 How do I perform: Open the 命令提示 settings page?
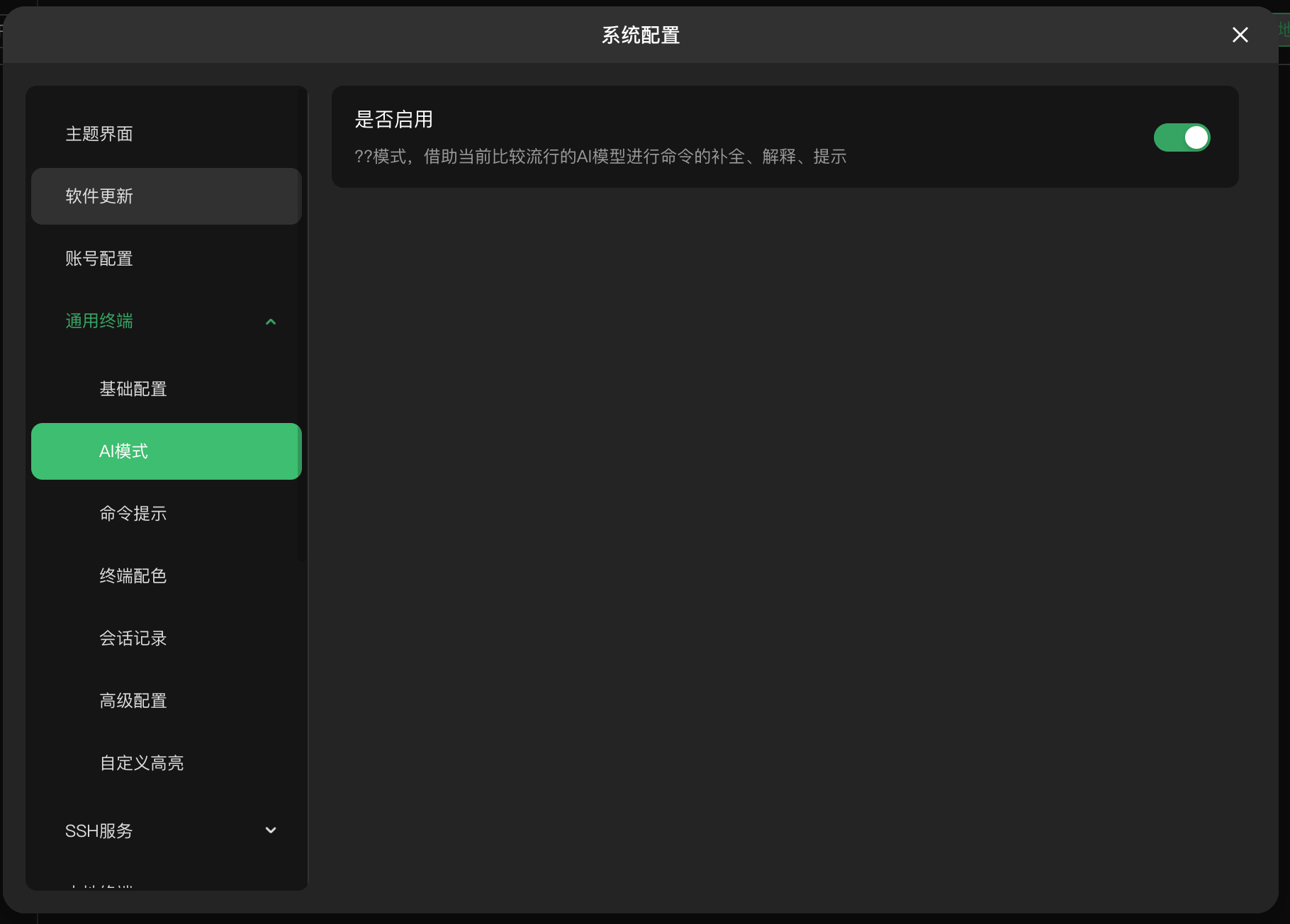click(x=133, y=513)
